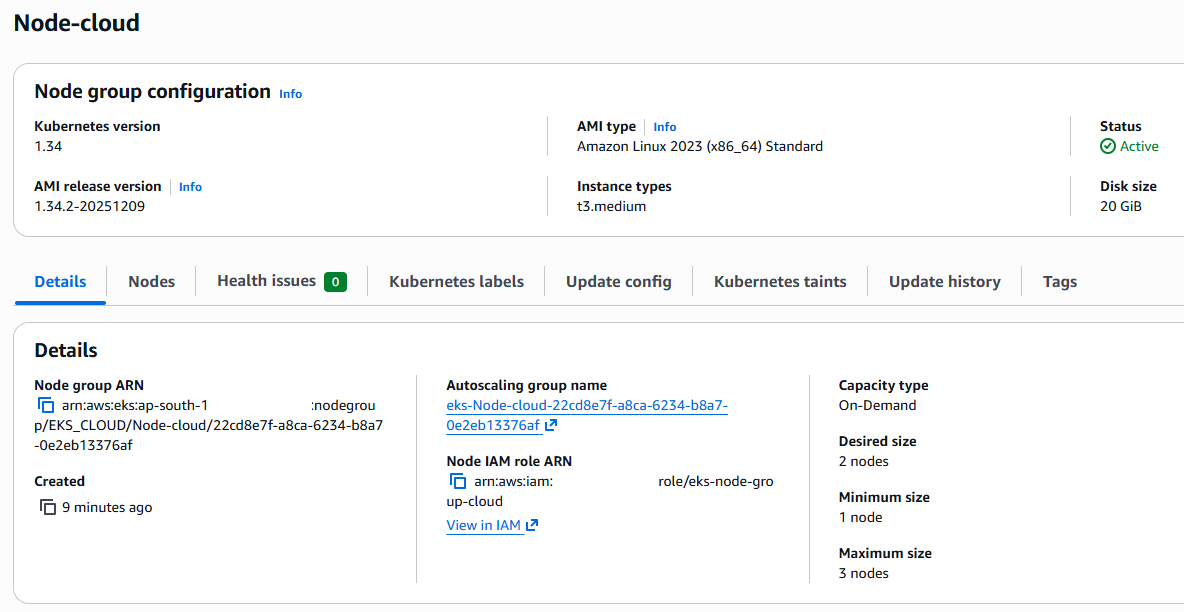The height and width of the screenshot is (612, 1184).
Task: Switch to the Tags tab
Action: (x=1059, y=282)
